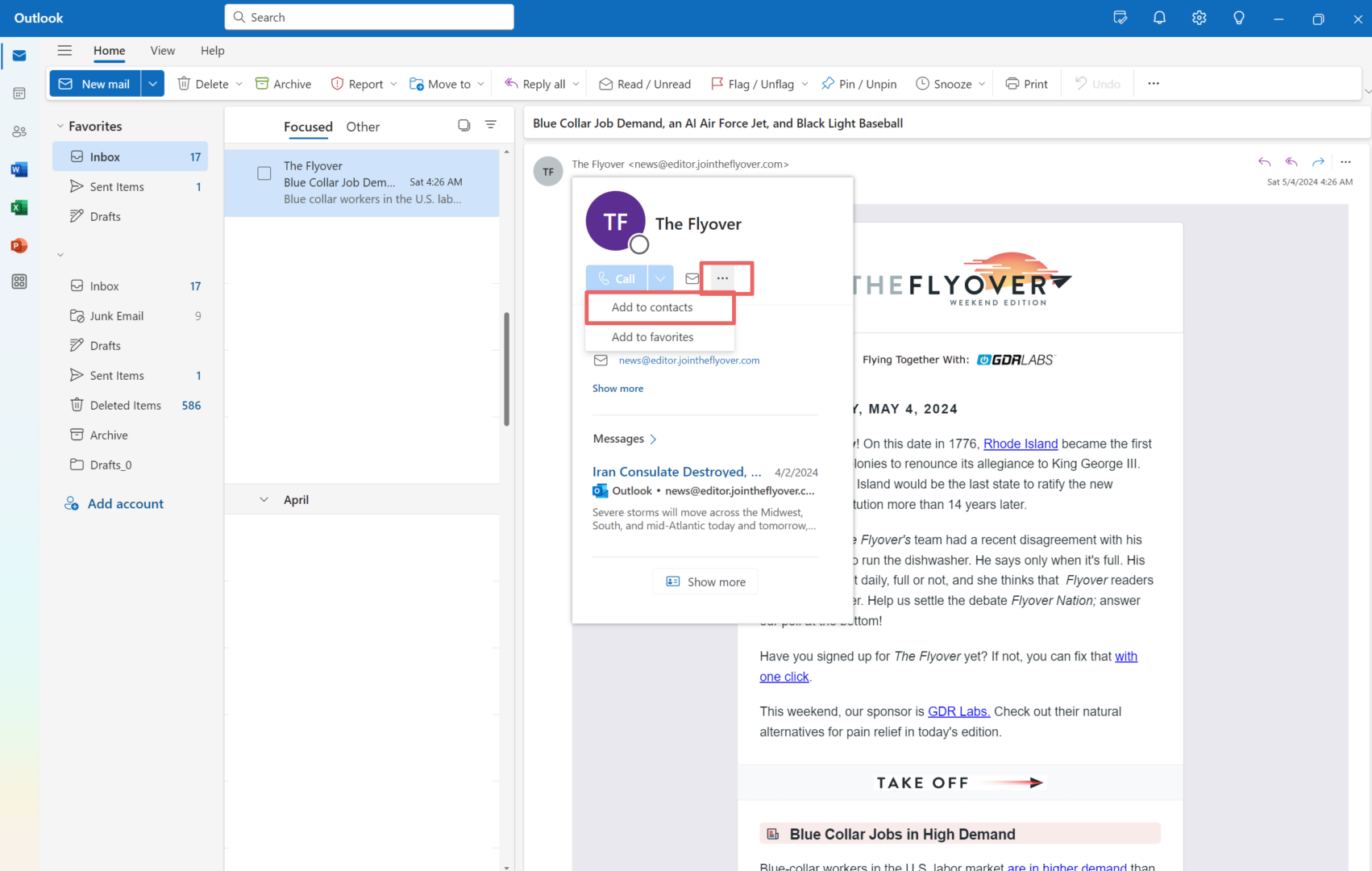Open the My Day icon in the title bar
Screen dimensions: 1372x871
(x=1120, y=18)
